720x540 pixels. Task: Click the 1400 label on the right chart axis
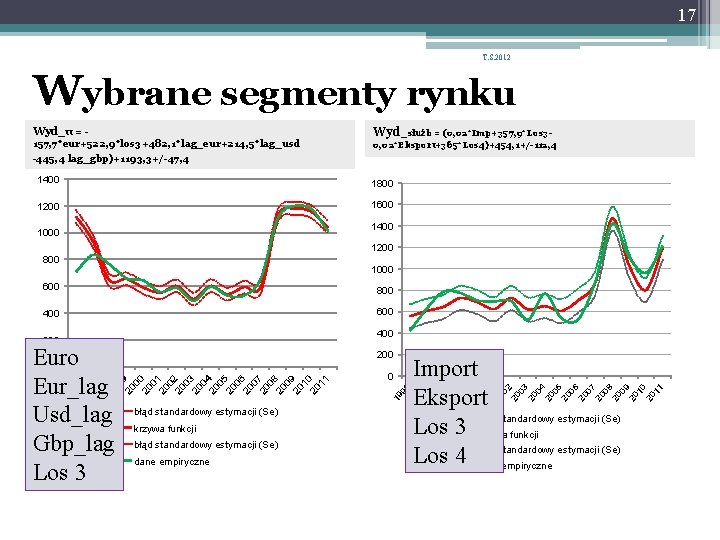382,226
